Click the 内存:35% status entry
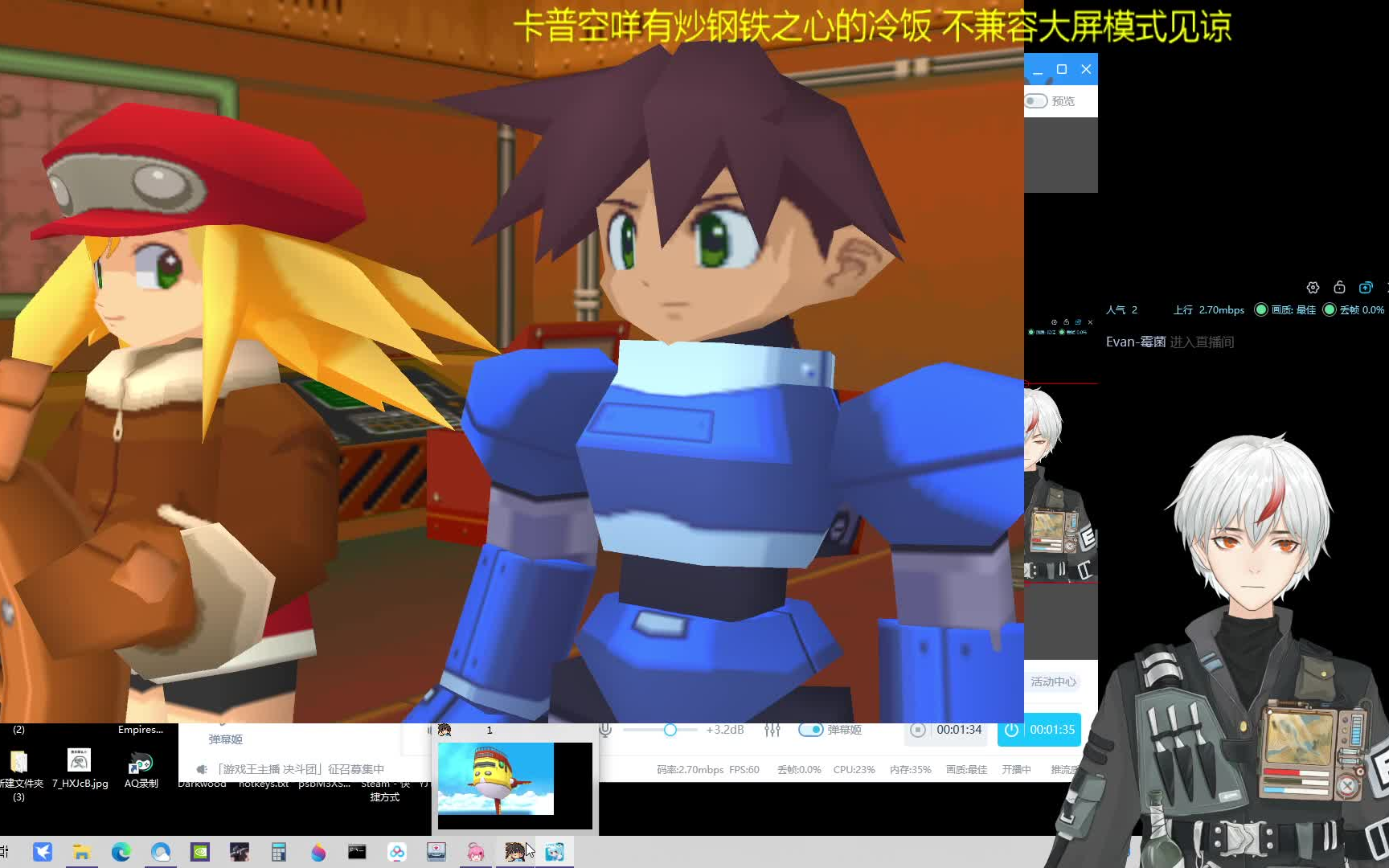 910,770
